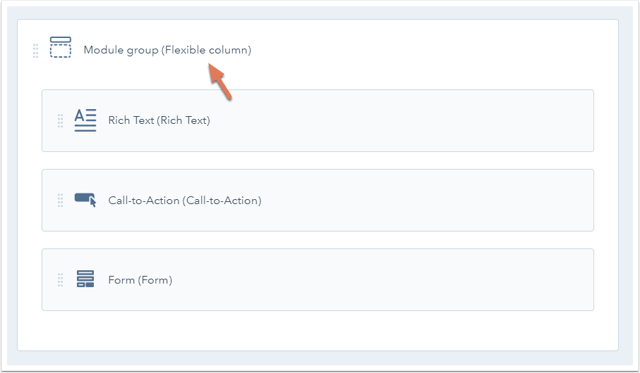This screenshot has height=373, width=640.
Task: Click empty space inside Rich Text card
Action: 400,121
